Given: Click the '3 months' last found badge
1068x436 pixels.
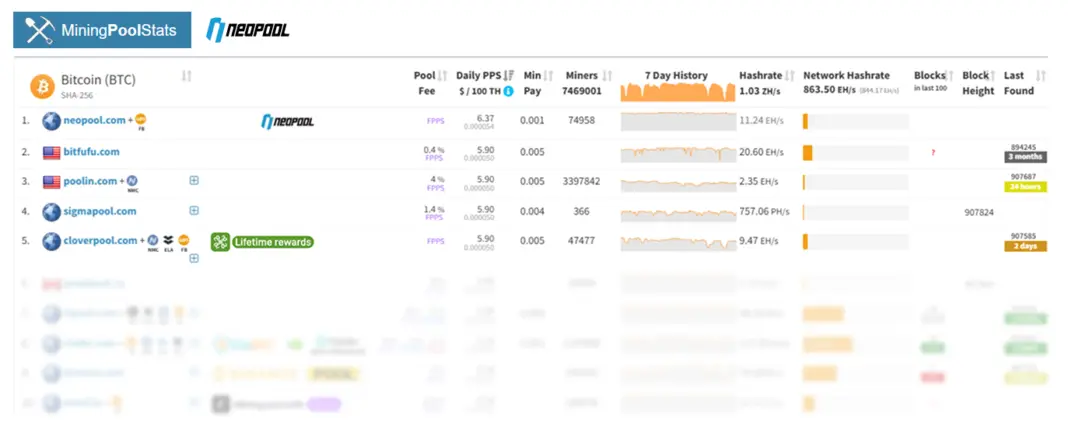Looking at the screenshot, I should [1024, 157].
